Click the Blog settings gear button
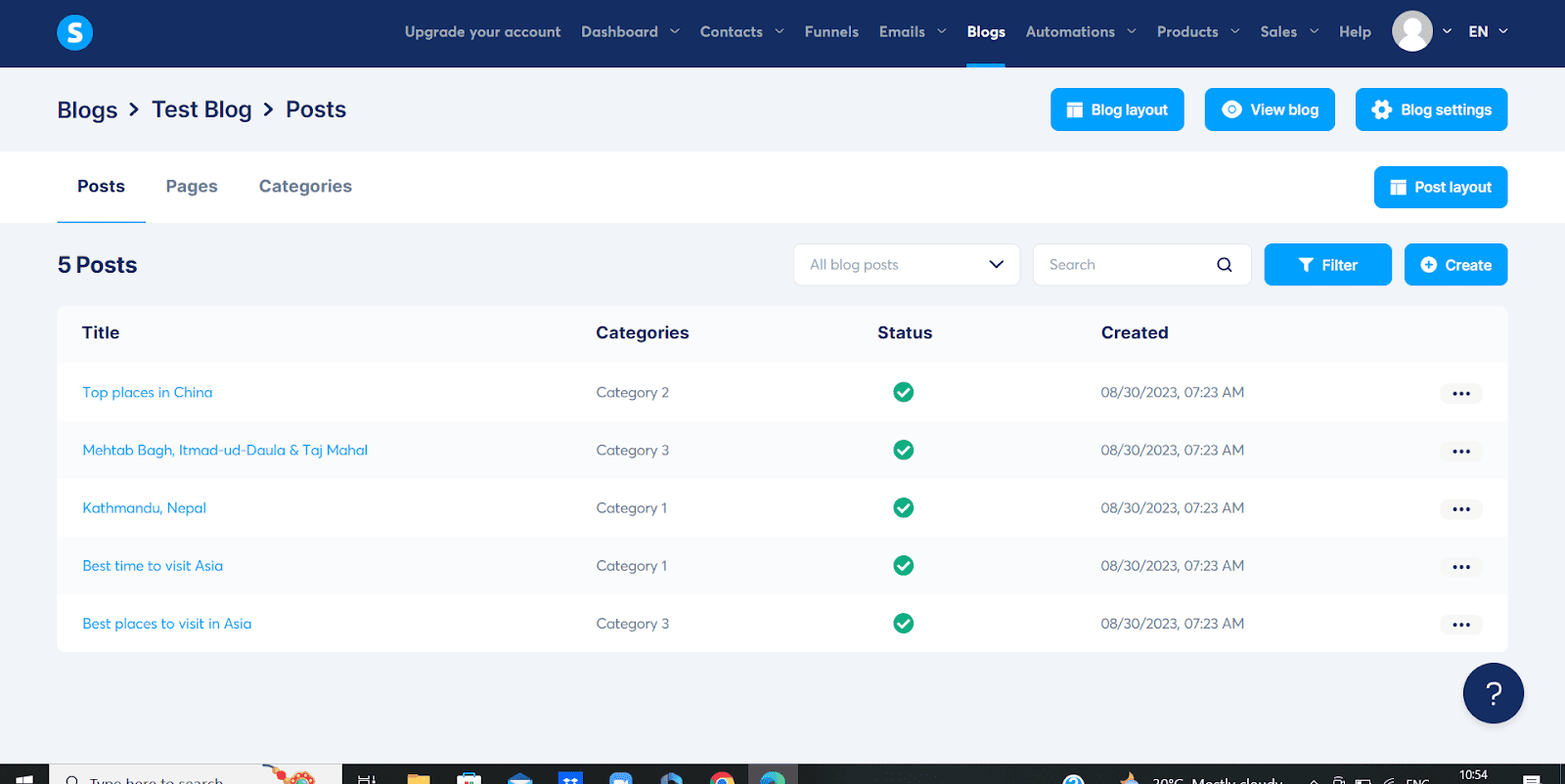 1430,109
